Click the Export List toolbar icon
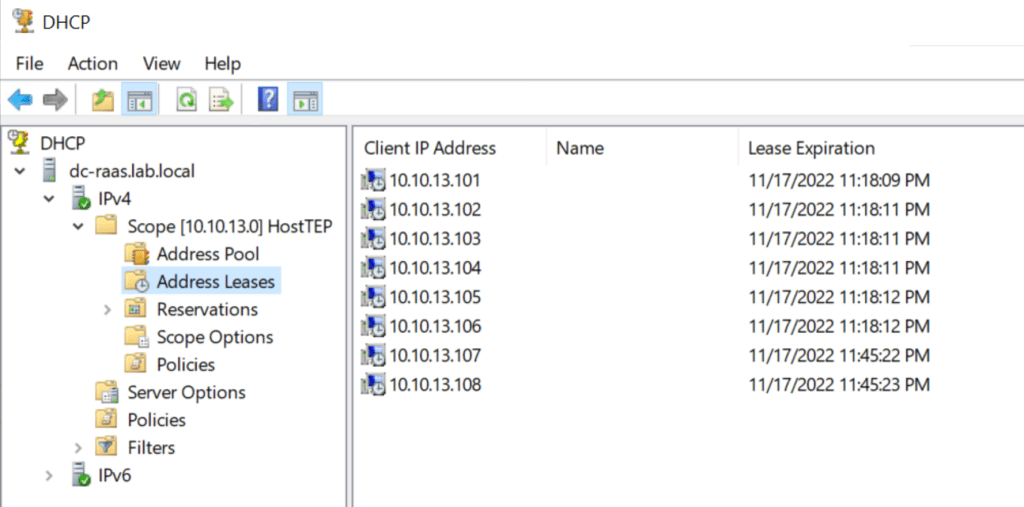Viewport: 1024px width, 507px height. click(x=220, y=100)
